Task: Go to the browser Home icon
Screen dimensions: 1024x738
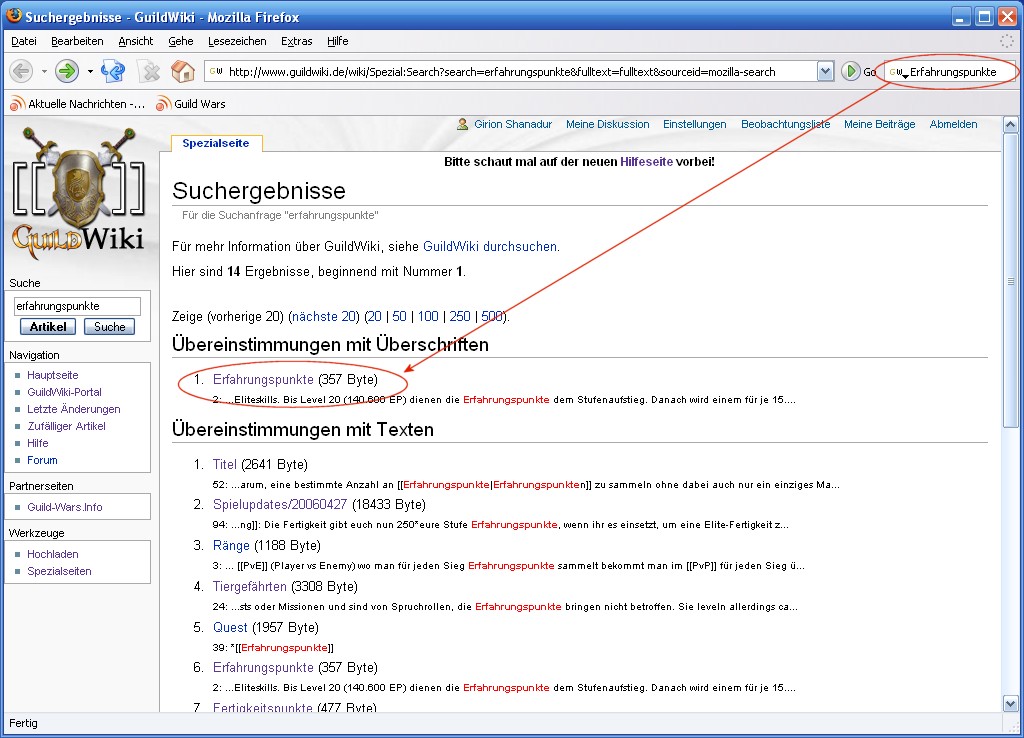Action: click(x=182, y=71)
